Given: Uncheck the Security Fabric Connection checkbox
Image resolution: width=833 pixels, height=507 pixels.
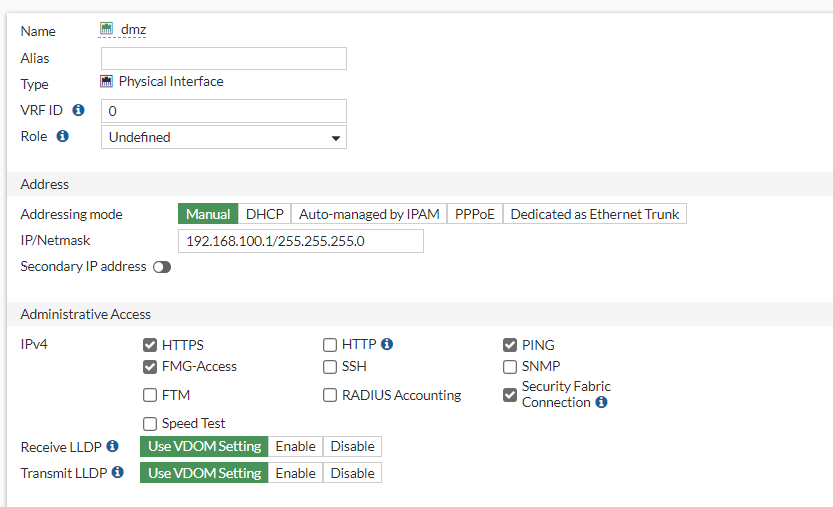Looking at the screenshot, I should click(510, 395).
